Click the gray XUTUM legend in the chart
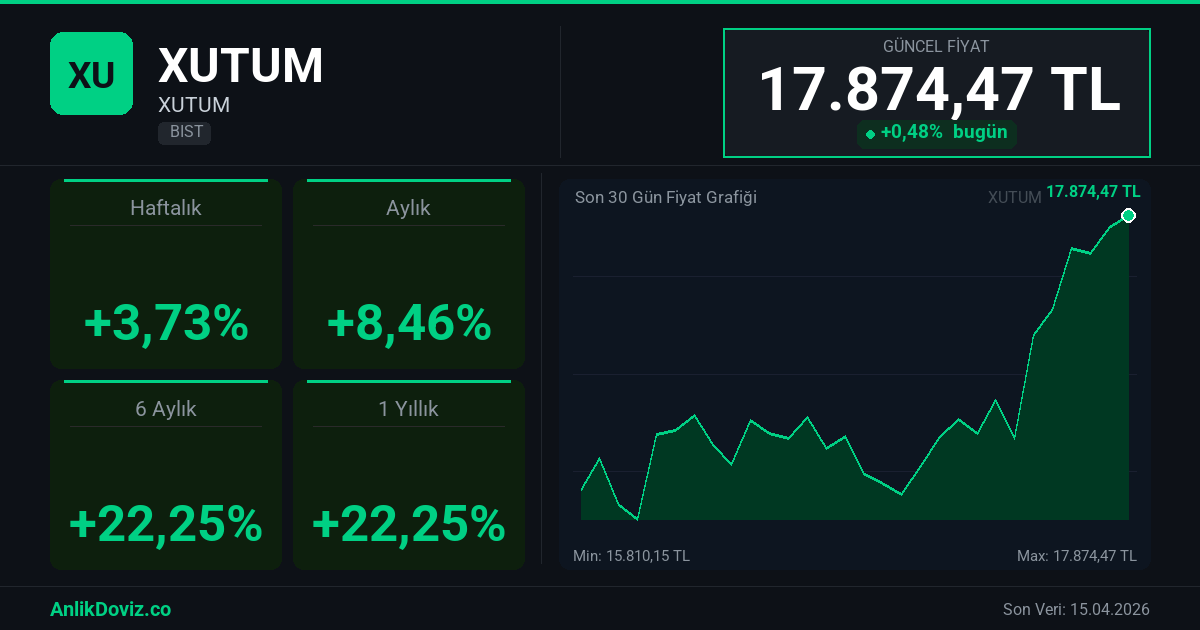Image resolution: width=1200 pixels, height=630 pixels. 1014,197
